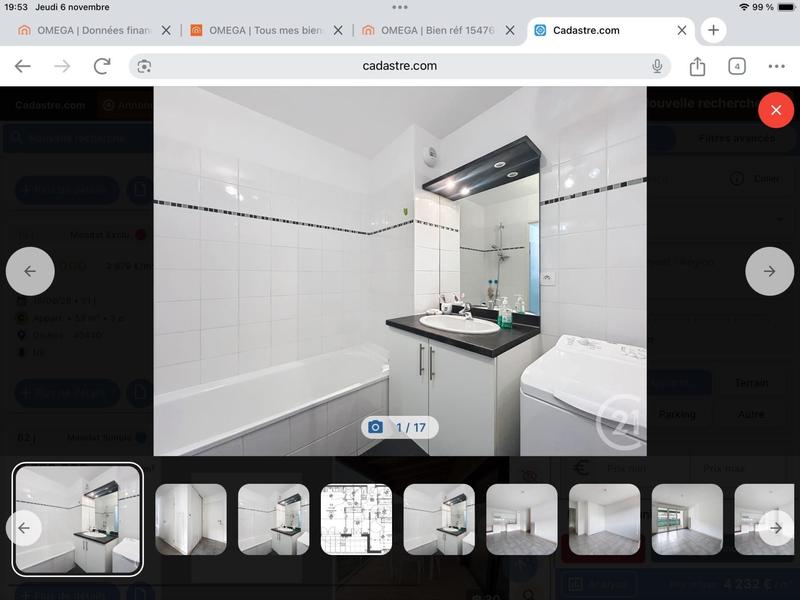
Task: Open the Safari share sheet icon
Action: tap(697, 66)
